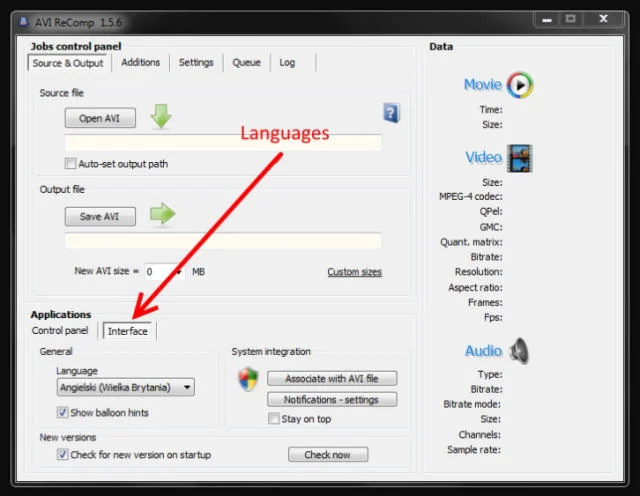Screen dimensions: 640x496
Task: Click Associate with AVI file button
Action: [332, 378]
